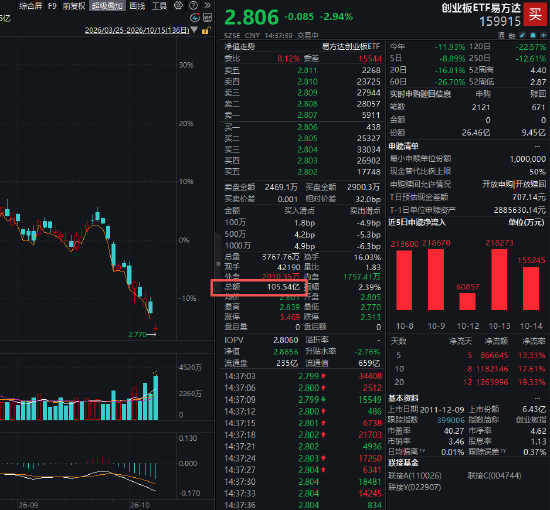Click the bell alert icon
The height and width of the screenshot is (510, 550).
[533, 35]
